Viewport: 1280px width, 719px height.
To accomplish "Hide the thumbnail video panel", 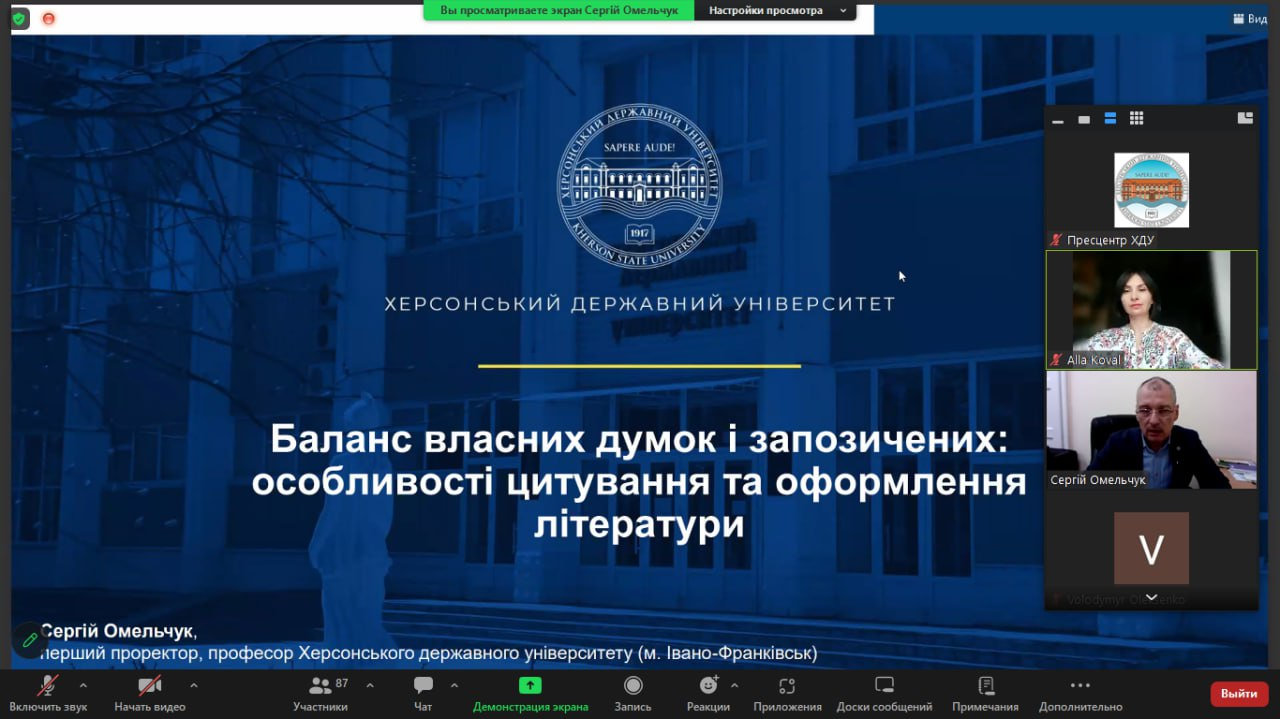I will [1058, 119].
